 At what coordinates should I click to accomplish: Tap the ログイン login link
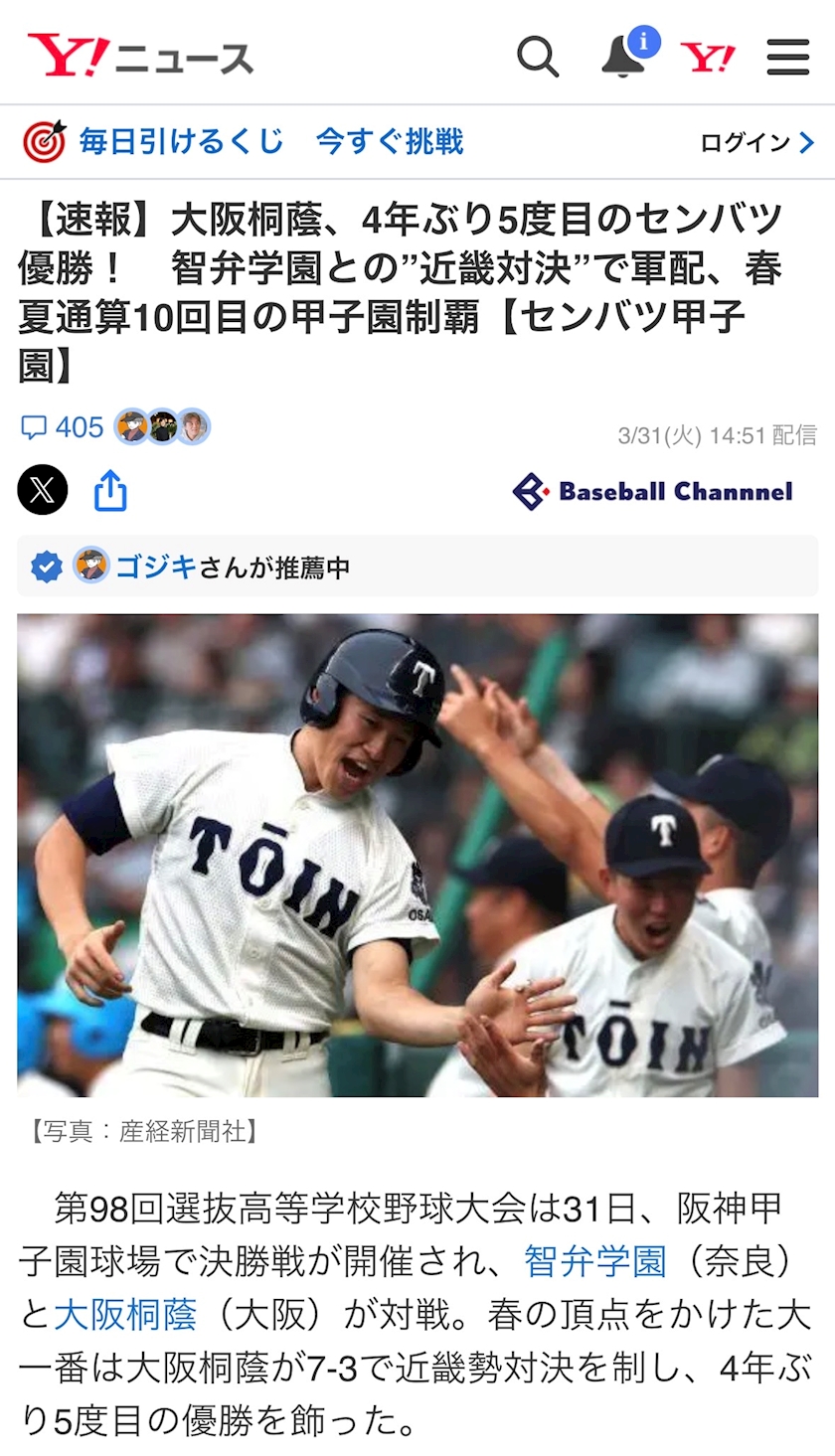(x=746, y=143)
